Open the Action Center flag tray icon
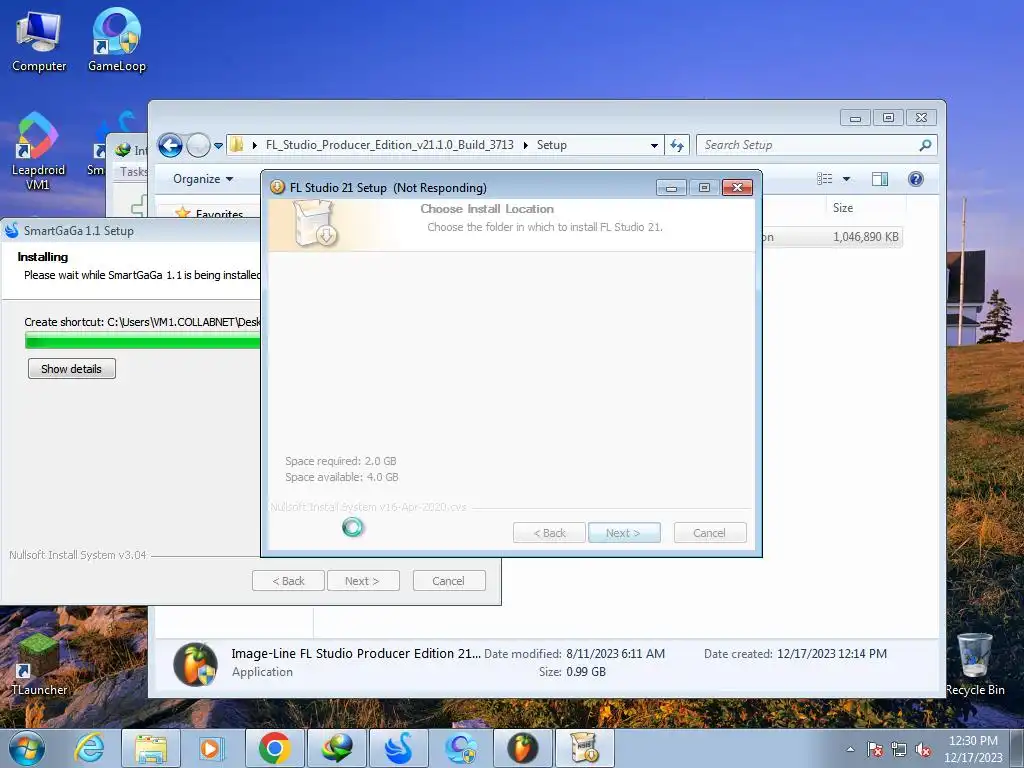 (x=875, y=750)
